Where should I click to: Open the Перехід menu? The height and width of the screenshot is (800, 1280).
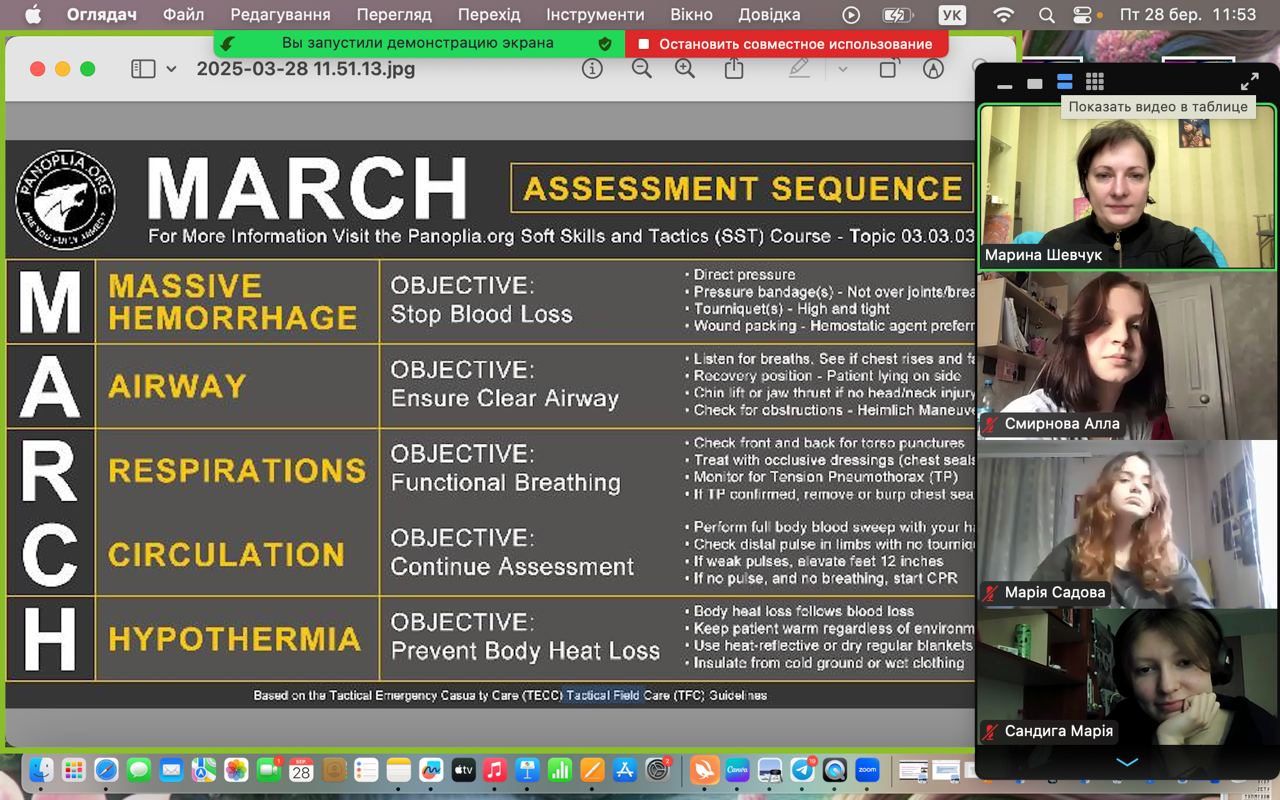coord(489,14)
